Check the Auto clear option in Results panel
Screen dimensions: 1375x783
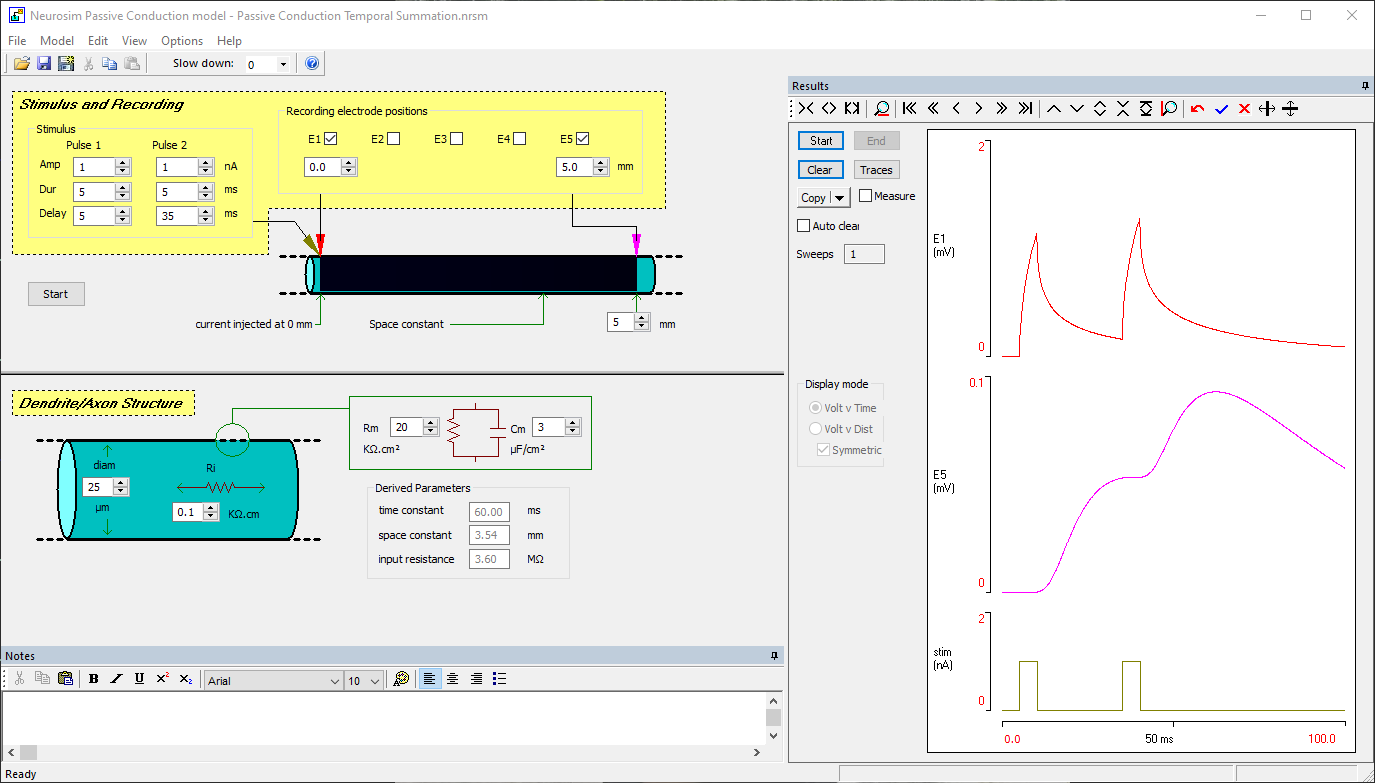(x=803, y=225)
